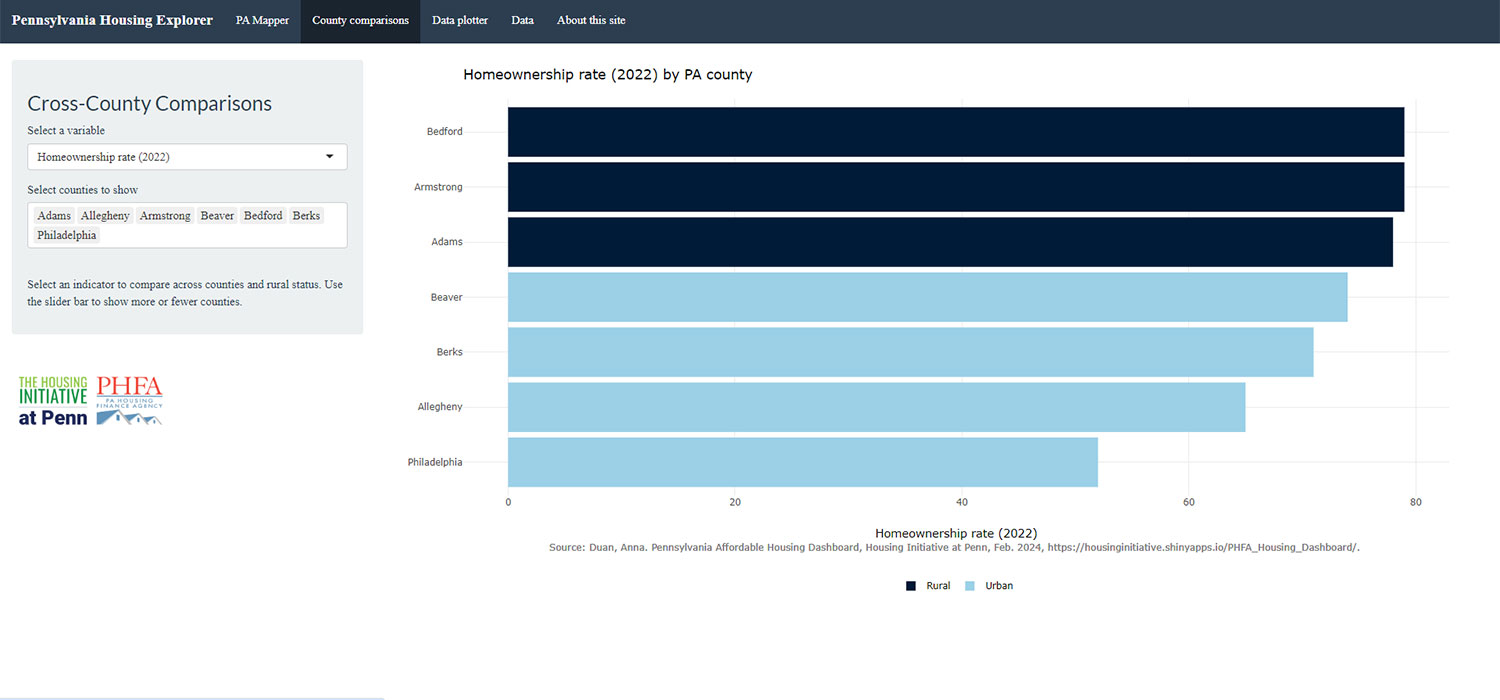Click the dropdown caret on the variable selector
Screen dimensions: 1500x700
click(330, 157)
